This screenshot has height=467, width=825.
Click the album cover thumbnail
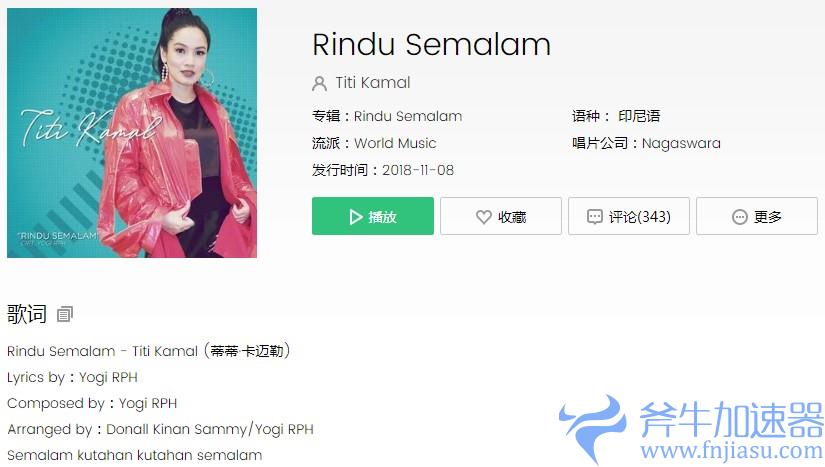click(x=132, y=133)
